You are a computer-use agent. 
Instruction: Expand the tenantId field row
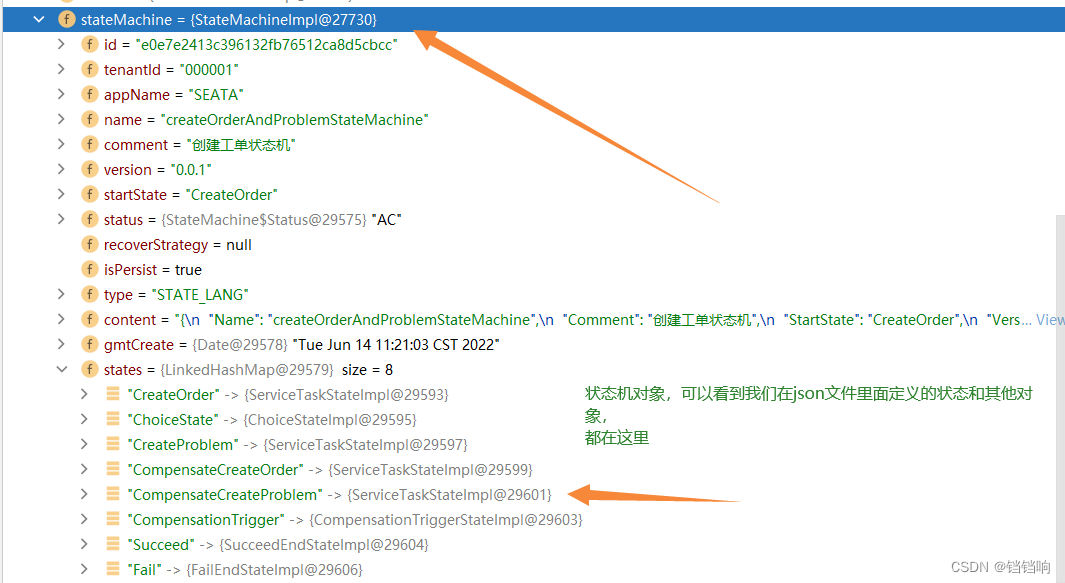pos(61,69)
